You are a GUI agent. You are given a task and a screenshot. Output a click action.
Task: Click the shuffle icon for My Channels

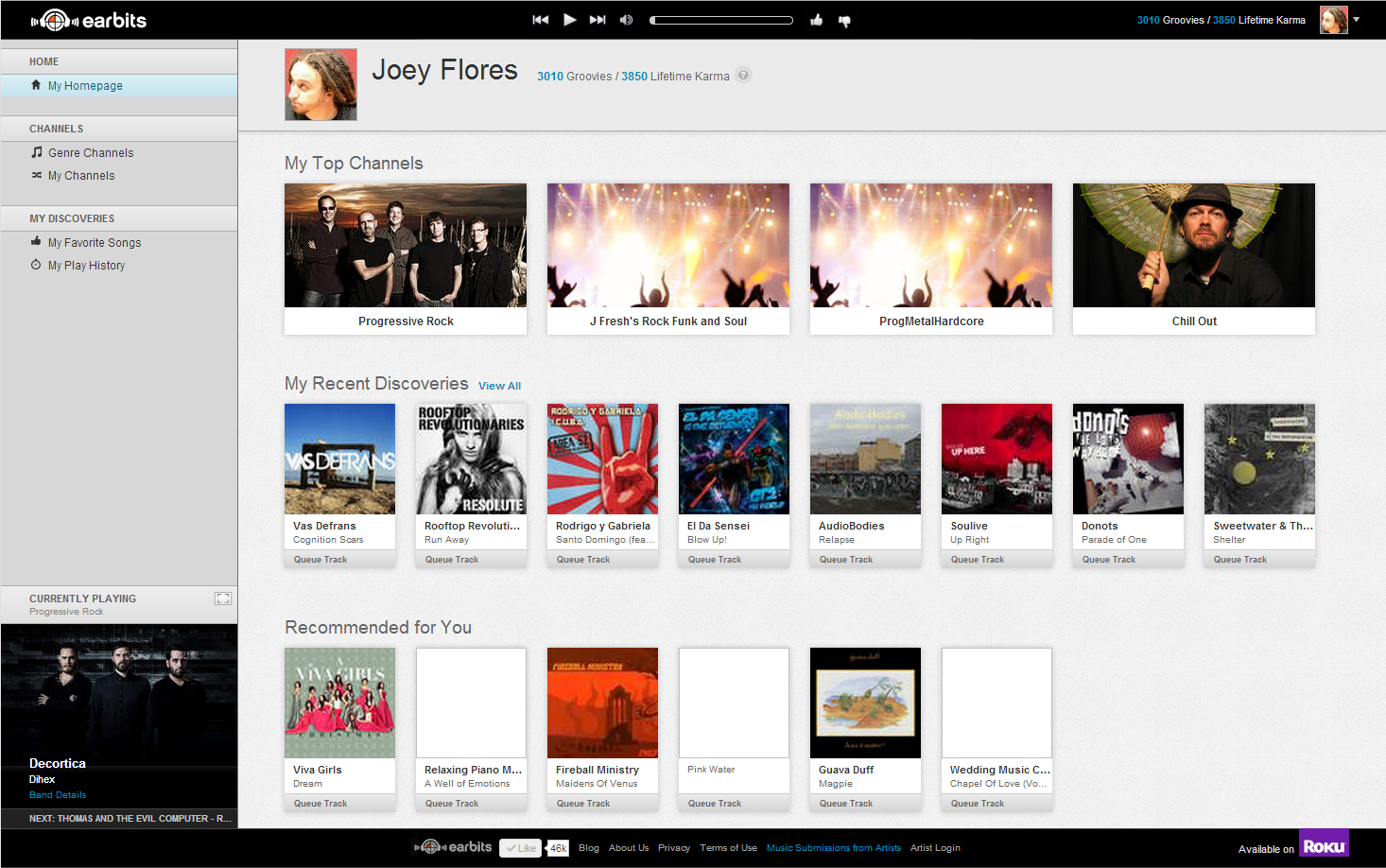37,175
